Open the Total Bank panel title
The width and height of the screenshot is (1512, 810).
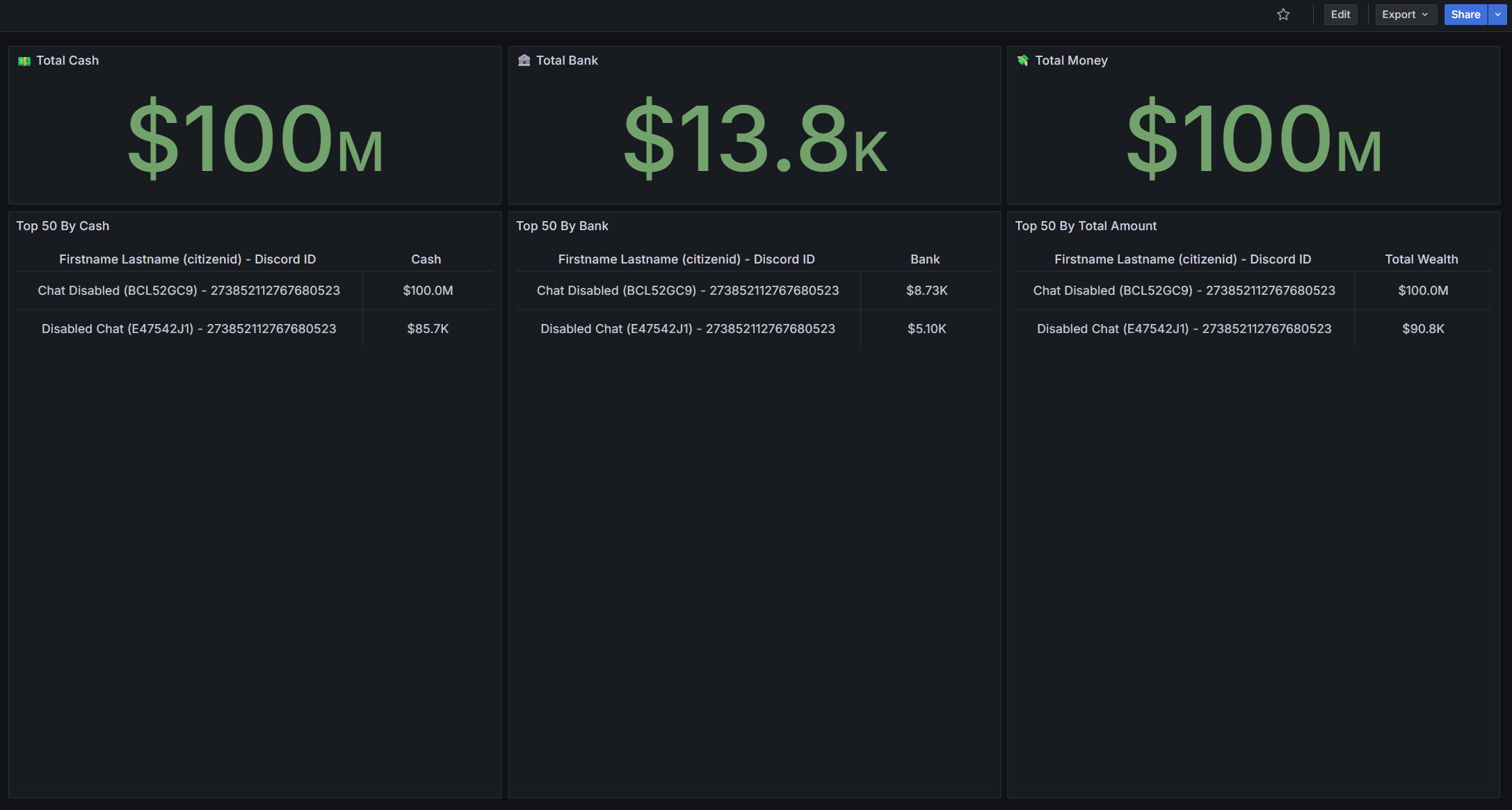(567, 60)
